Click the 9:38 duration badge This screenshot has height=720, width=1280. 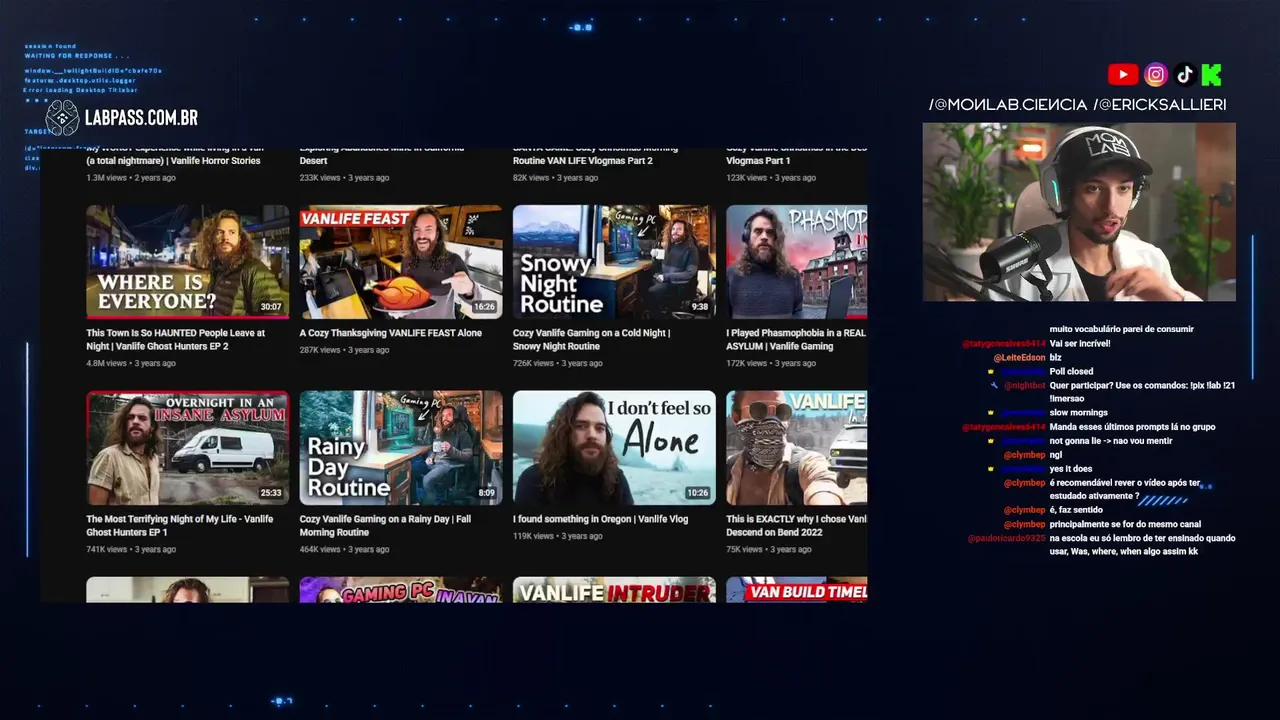[x=700, y=307]
